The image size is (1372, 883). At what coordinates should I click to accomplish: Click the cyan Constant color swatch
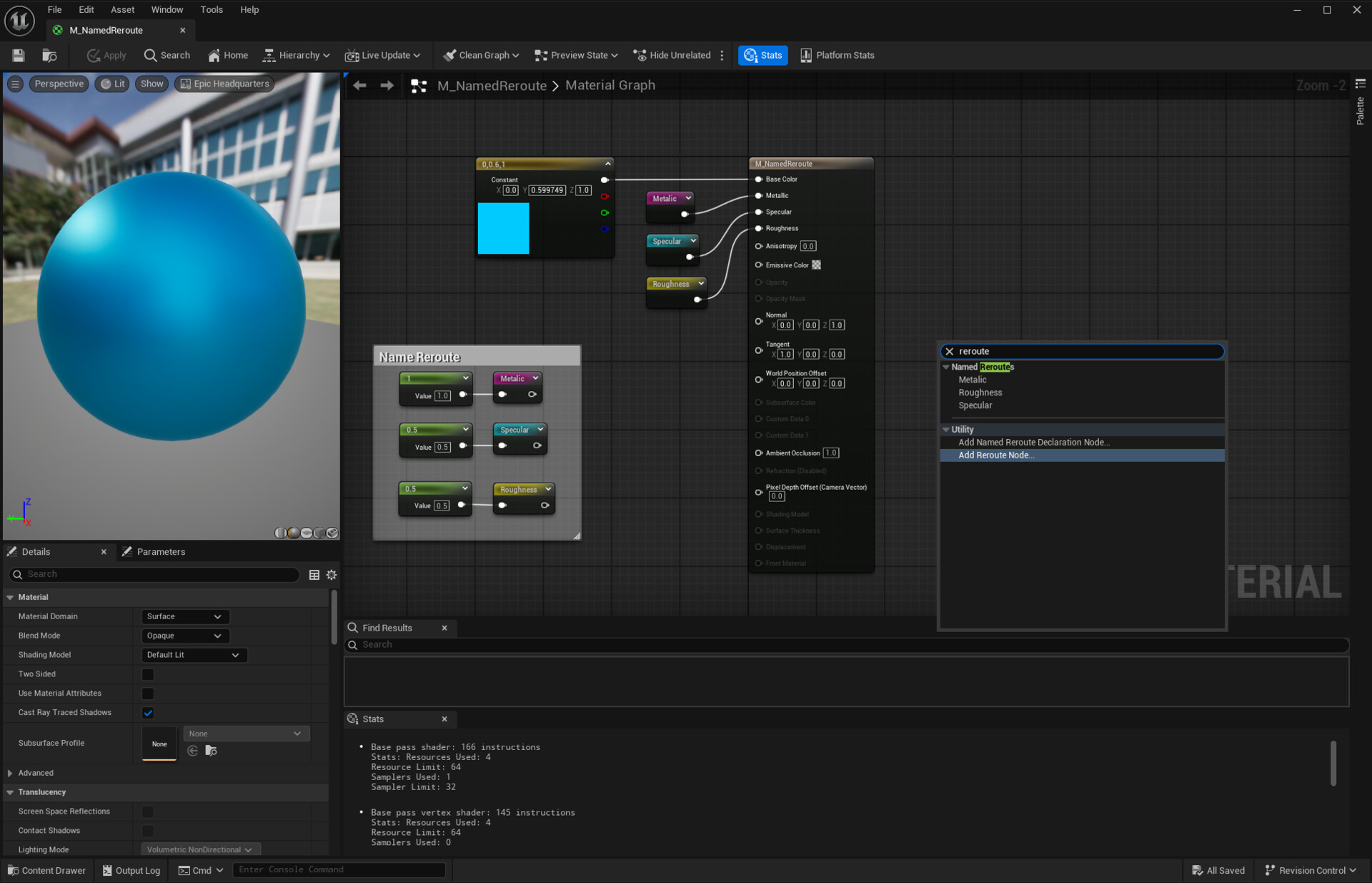tap(503, 229)
